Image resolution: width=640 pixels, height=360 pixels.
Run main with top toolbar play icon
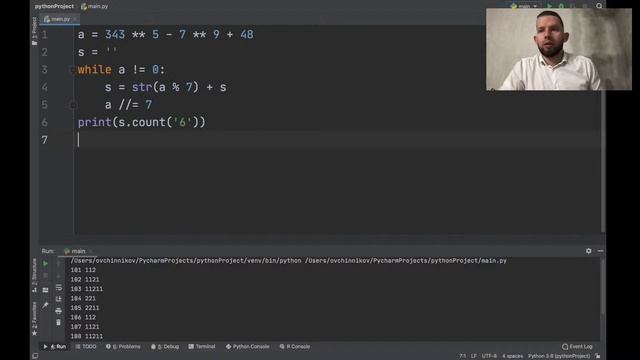pos(549,6)
